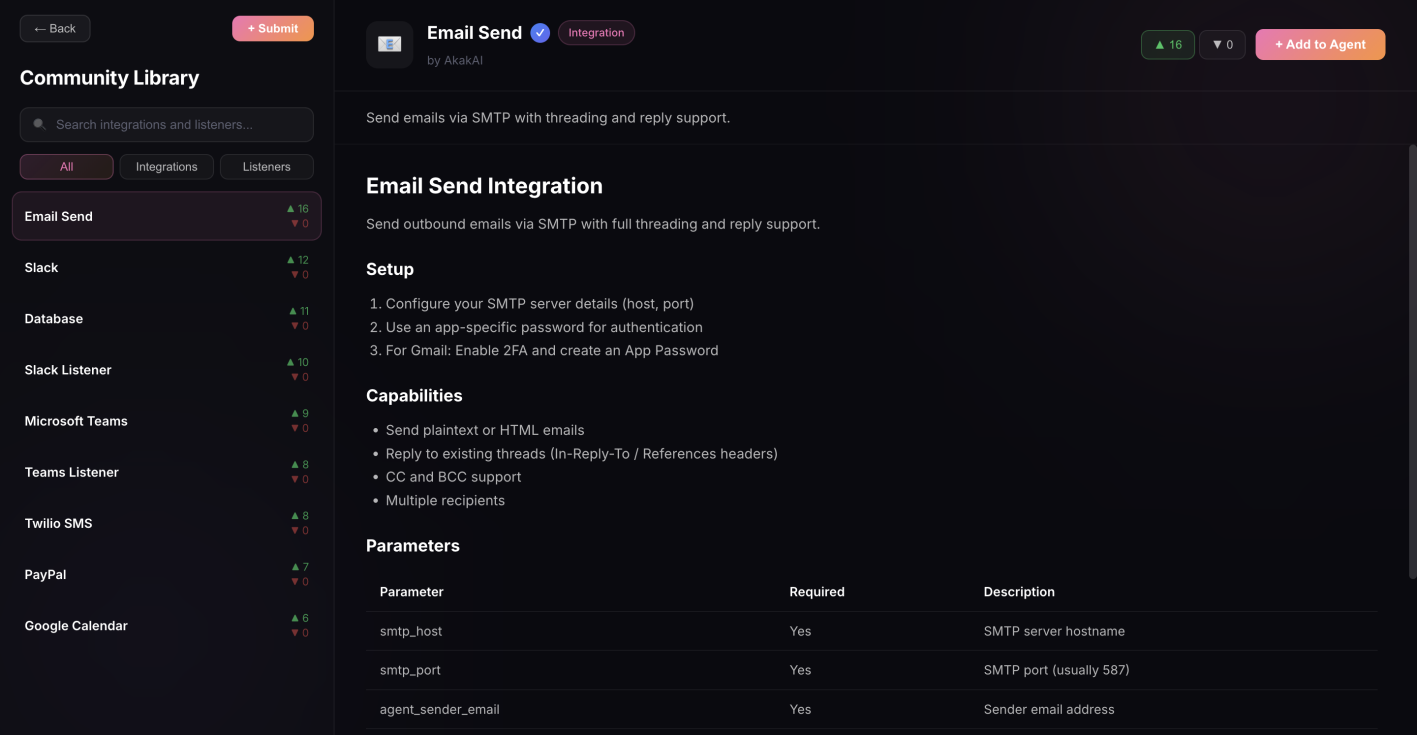Click upvote arrow on Slack item
This screenshot has height=735, width=1417.
coord(291,260)
